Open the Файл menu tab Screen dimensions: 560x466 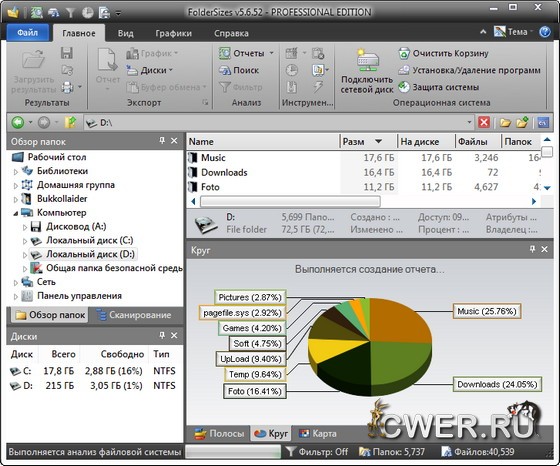pyautogui.click(x=28, y=32)
